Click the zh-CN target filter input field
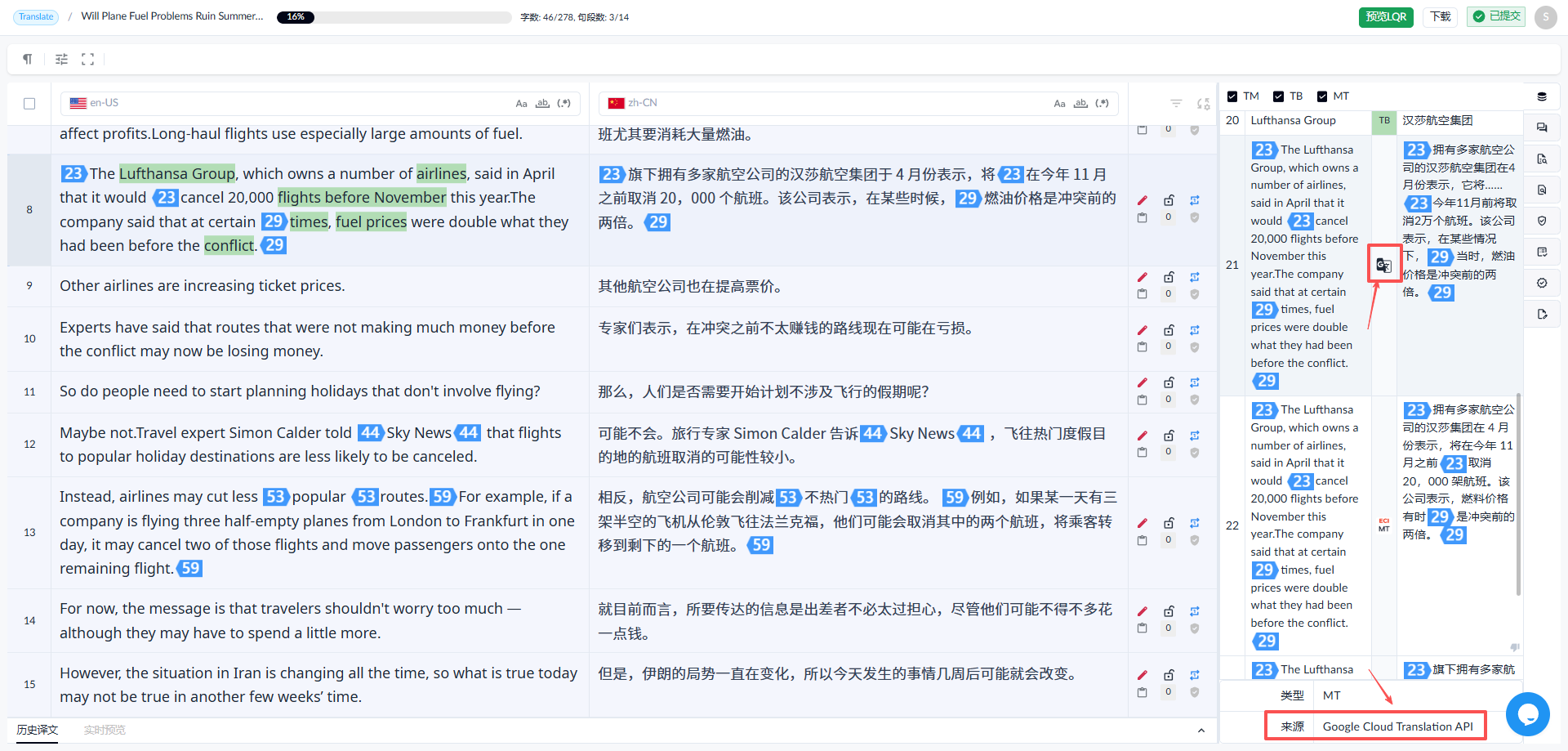Viewport: 1568px width, 751px height. coord(858,104)
